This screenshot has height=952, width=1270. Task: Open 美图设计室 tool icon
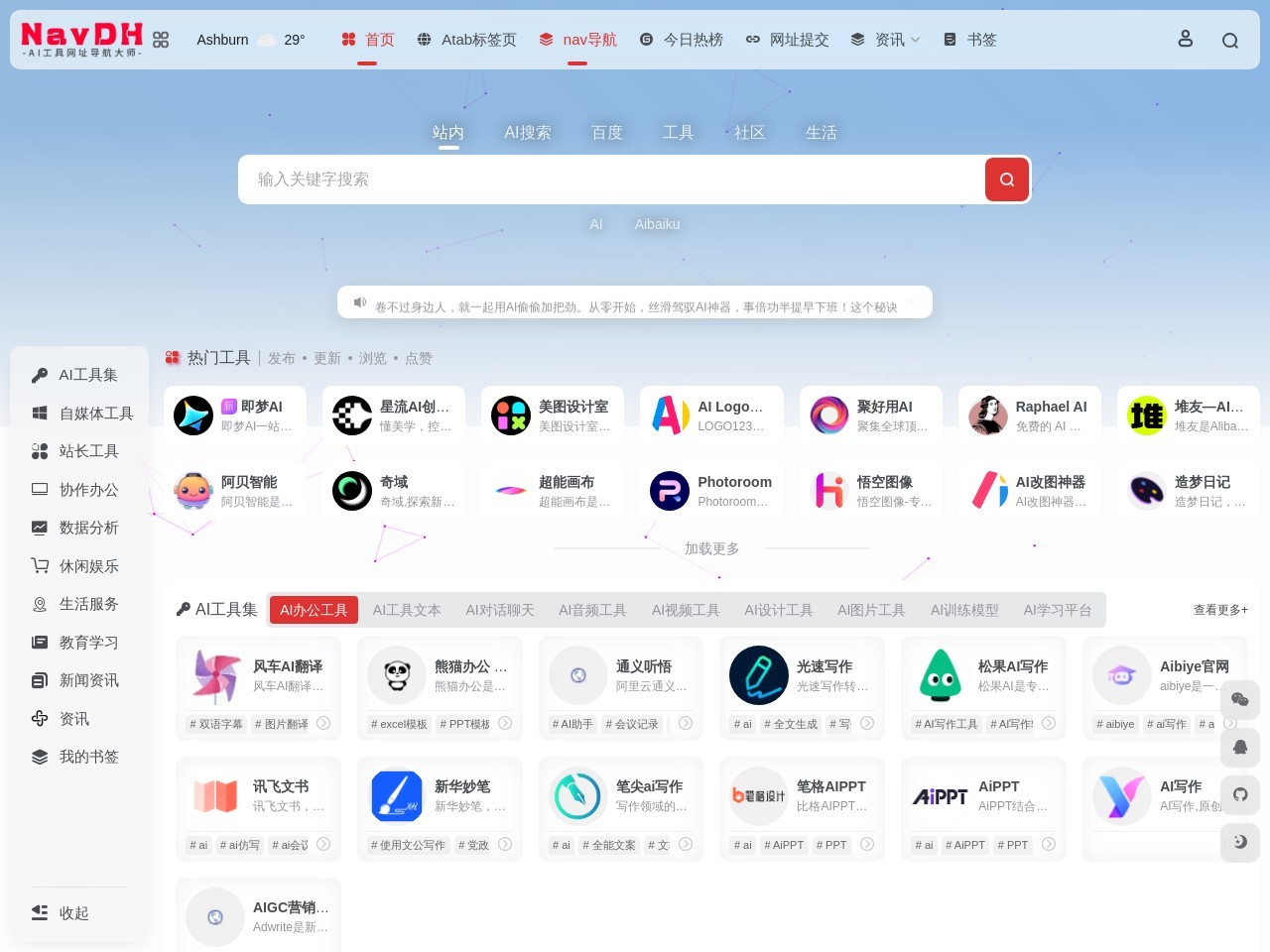(511, 416)
